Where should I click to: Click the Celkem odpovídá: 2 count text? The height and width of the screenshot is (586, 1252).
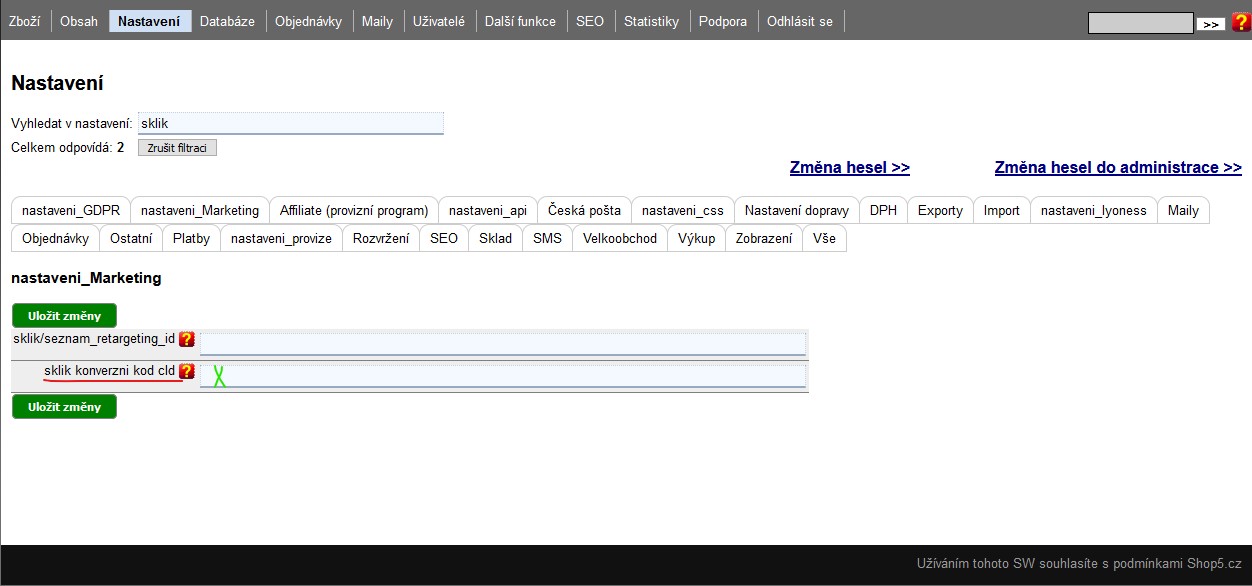[x=68, y=147]
